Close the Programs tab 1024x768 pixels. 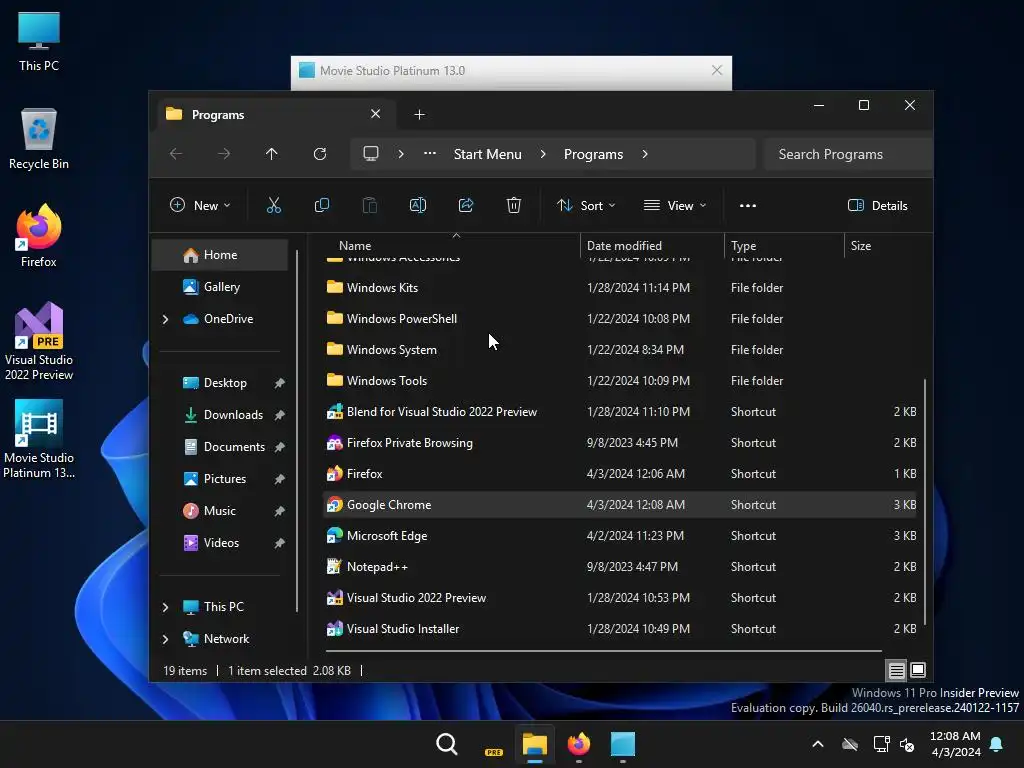tap(376, 114)
